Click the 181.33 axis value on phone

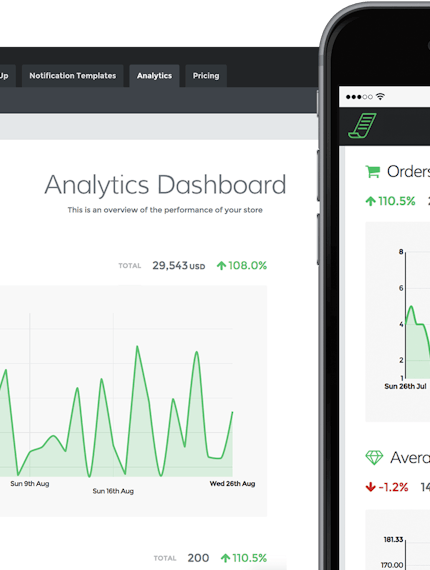click(393, 539)
